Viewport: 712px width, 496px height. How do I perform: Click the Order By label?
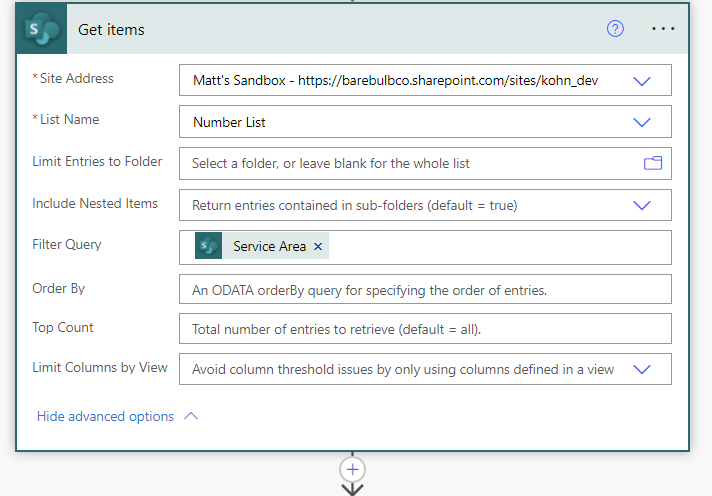coord(59,288)
